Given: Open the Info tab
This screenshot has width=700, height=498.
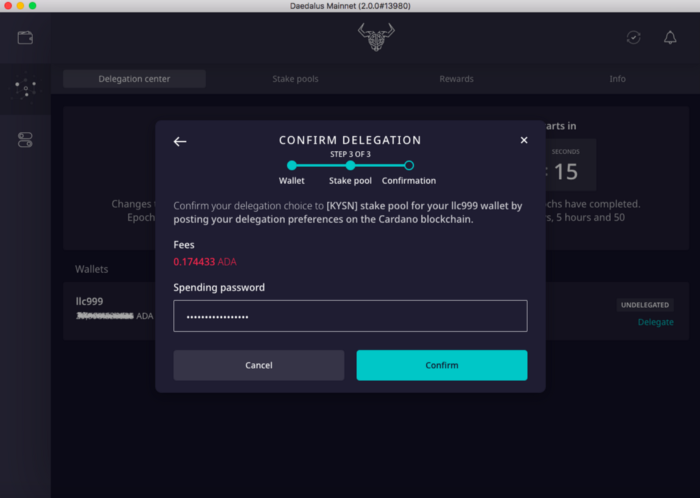Looking at the screenshot, I should point(617,79).
